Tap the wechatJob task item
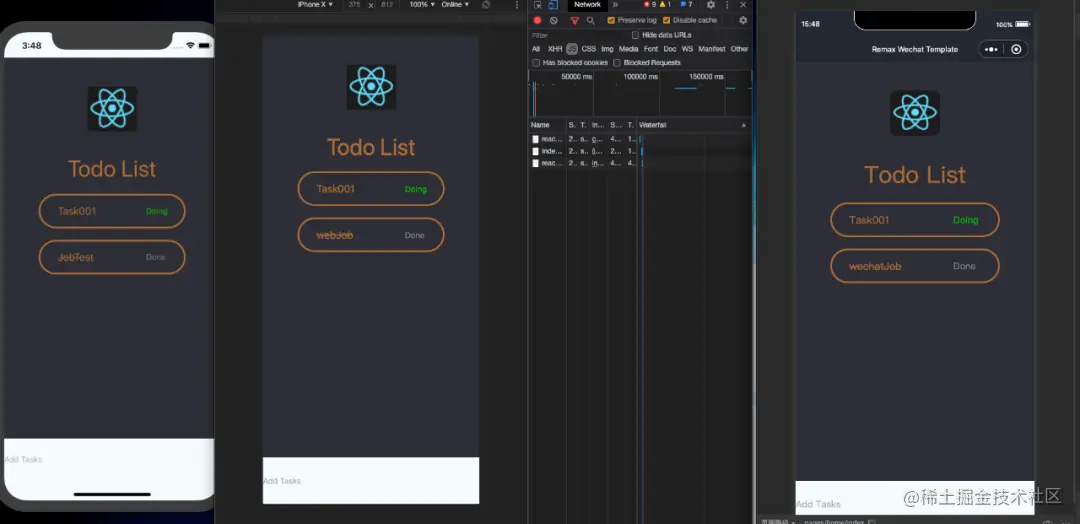The image size is (1080, 524). (915, 266)
